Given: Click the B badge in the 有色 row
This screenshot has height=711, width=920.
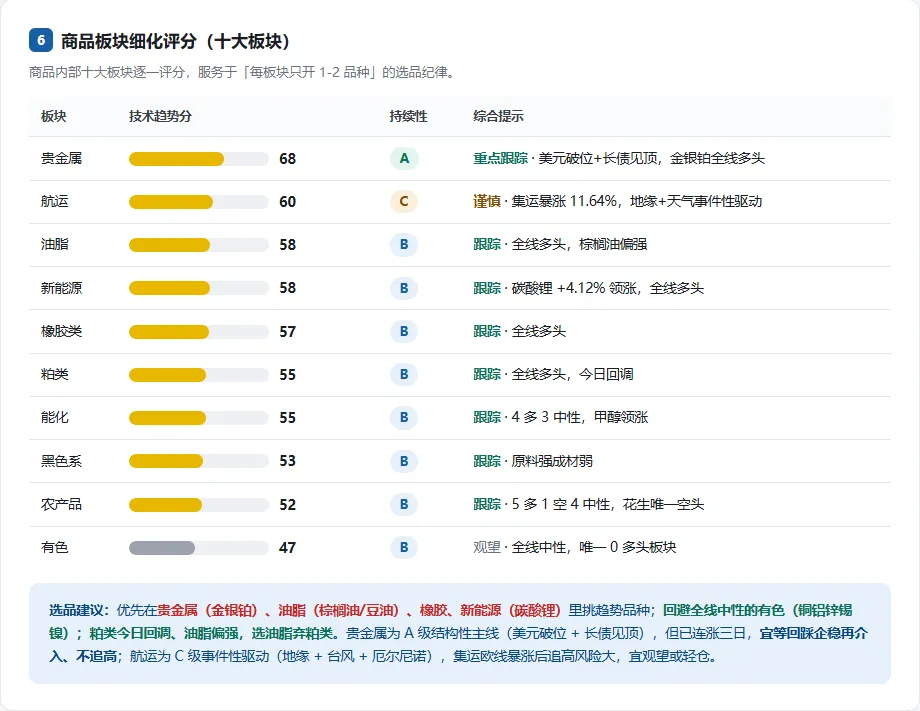Looking at the screenshot, I should point(404,547).
